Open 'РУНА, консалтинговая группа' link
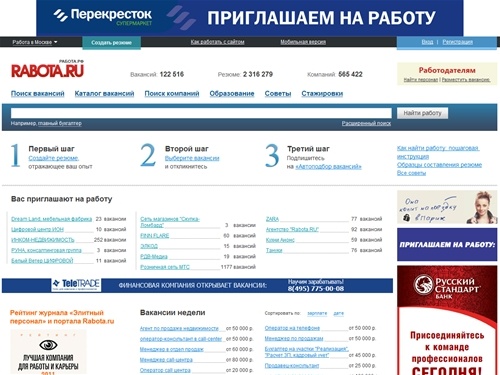Viewport: 500px width, 375px height. tap(46, 250)
